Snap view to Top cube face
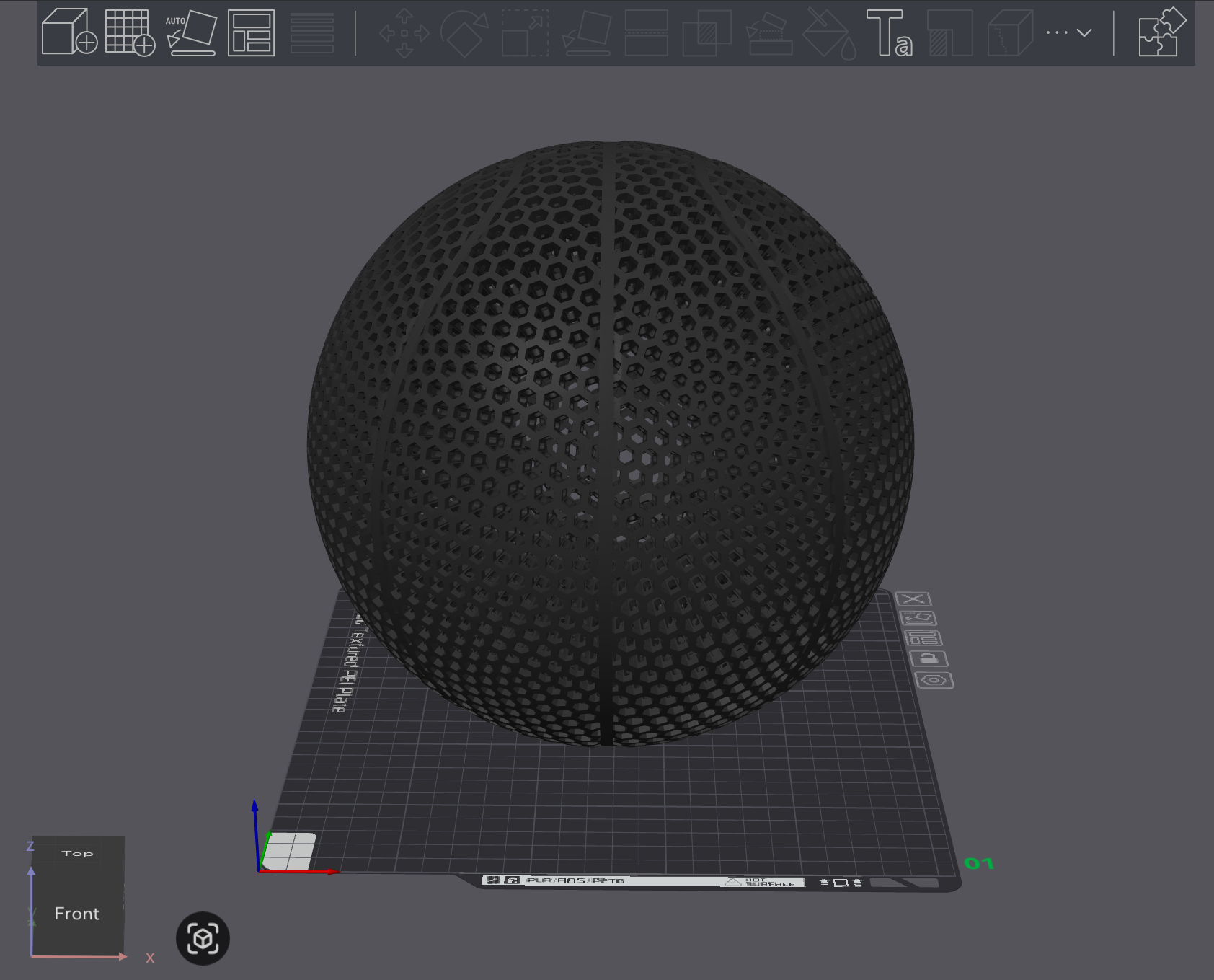Image resolution: width=1214 pixels, height=980 pixels. 77,853
